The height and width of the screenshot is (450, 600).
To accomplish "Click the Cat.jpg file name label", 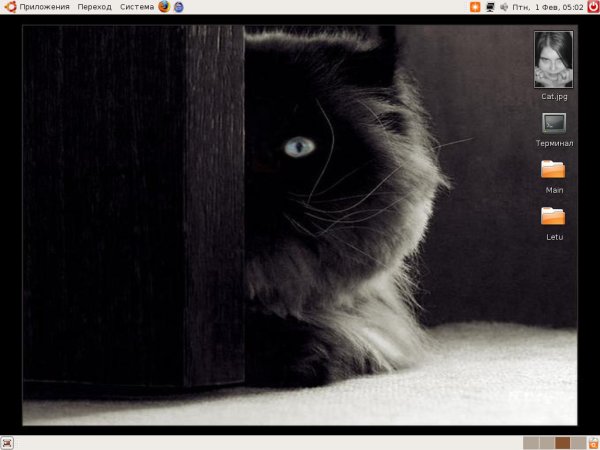I will pyautogui.click(x=554, y=96).
